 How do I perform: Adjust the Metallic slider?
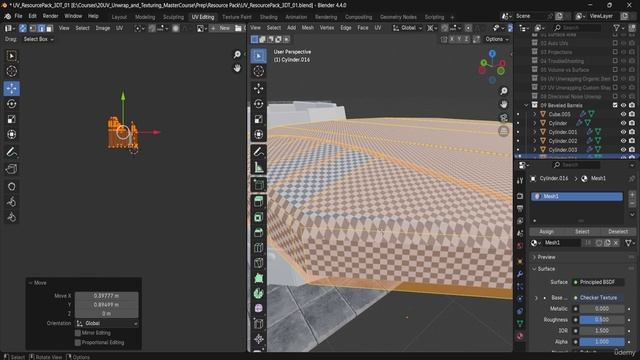[x=602, y=309]
